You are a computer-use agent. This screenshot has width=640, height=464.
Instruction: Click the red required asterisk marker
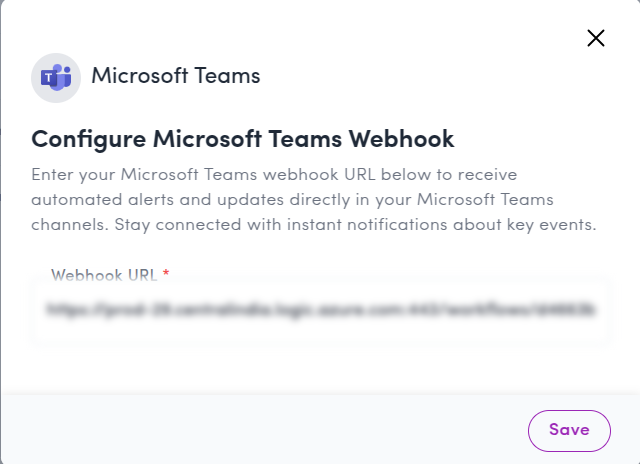pos(166,273)
